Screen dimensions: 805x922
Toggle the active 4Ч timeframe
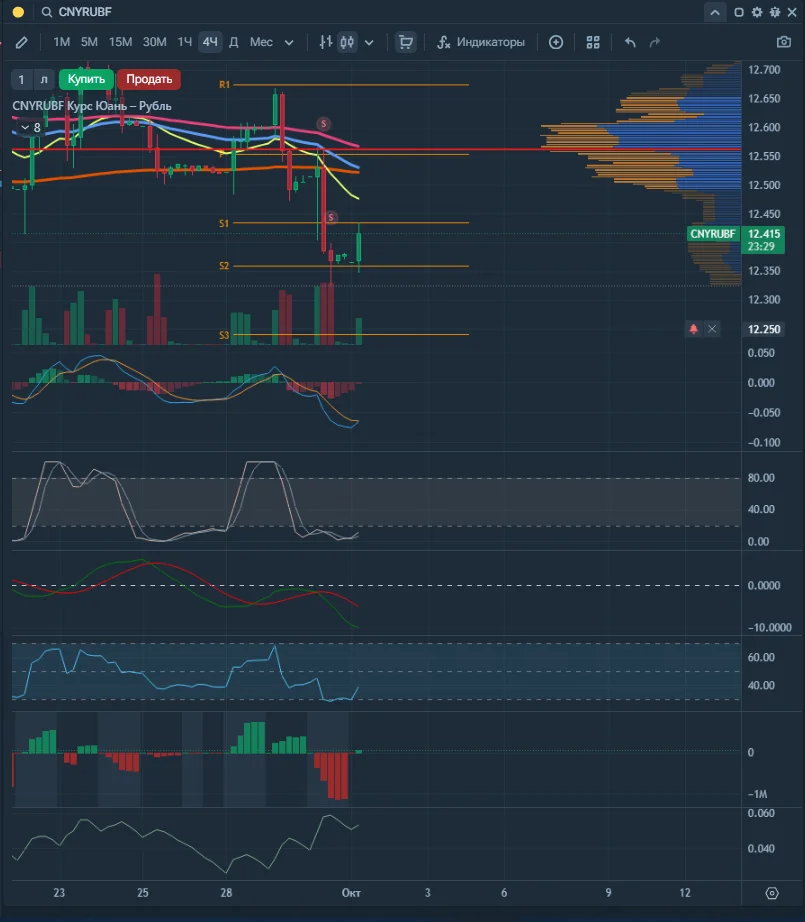click(x=210, y=42)
